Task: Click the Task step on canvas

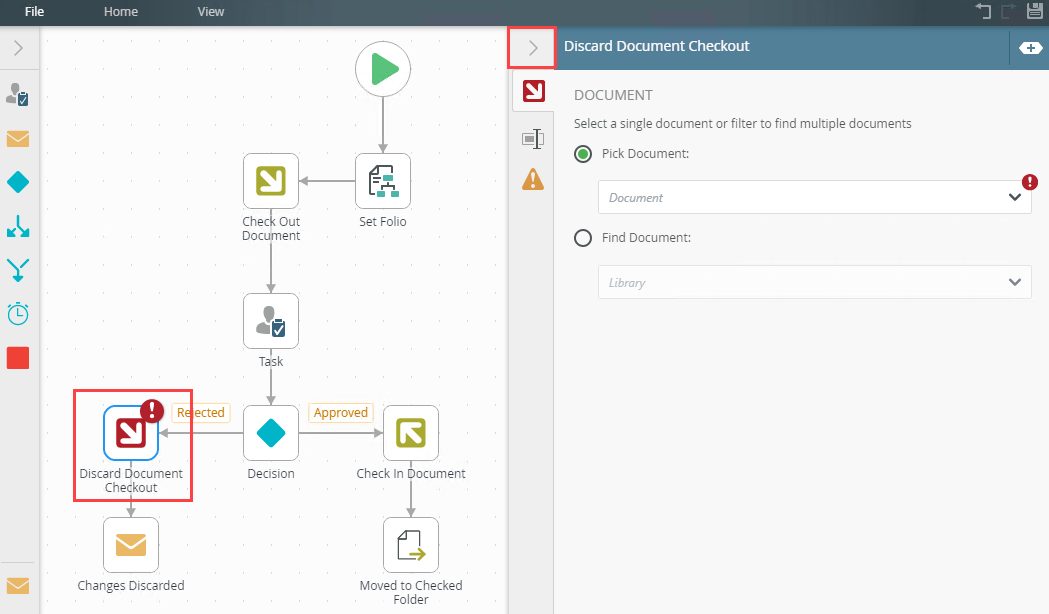Action: pyautogui.click(x=271, y=321)
